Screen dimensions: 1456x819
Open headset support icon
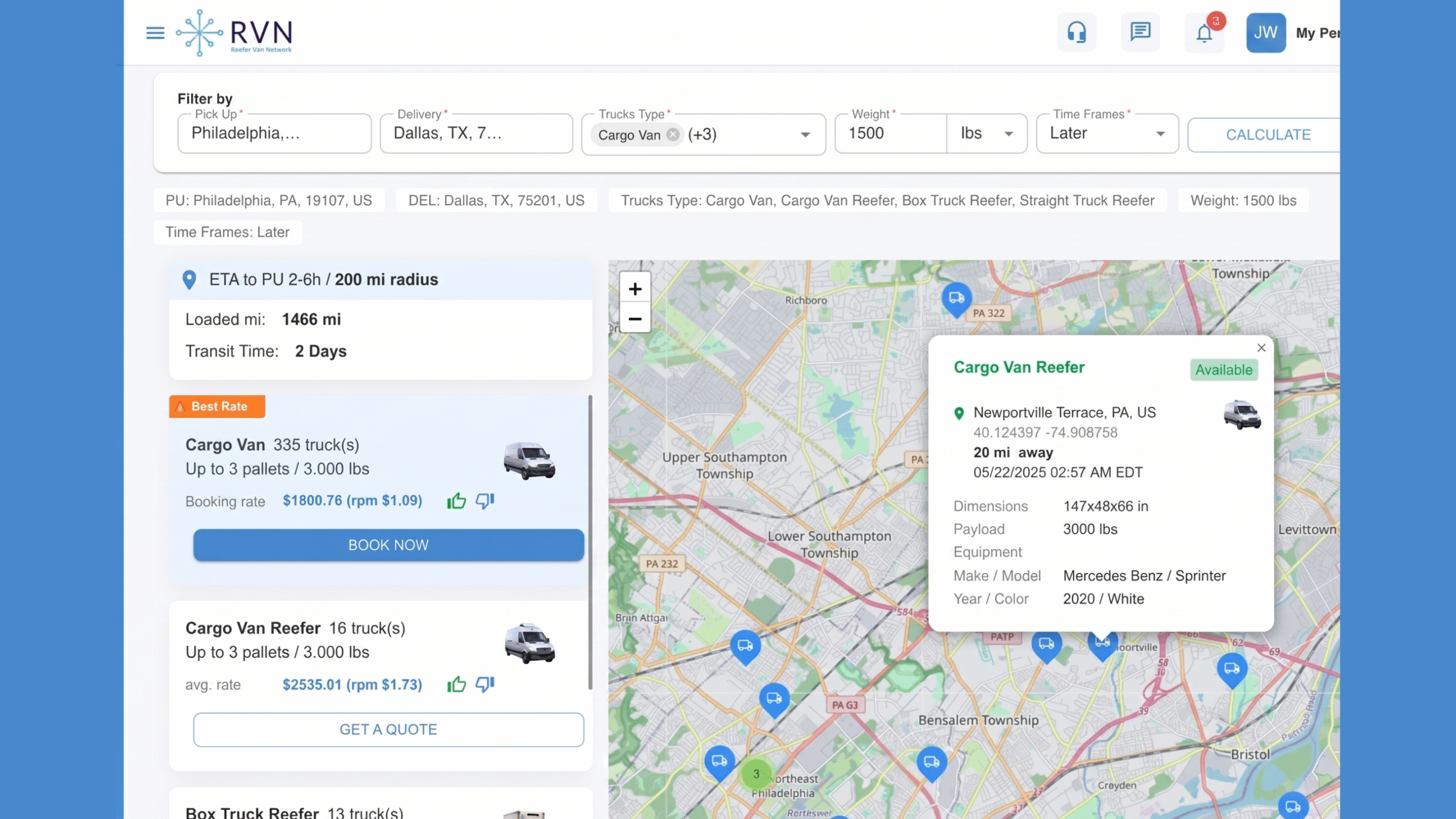[x=1077, y=32]
